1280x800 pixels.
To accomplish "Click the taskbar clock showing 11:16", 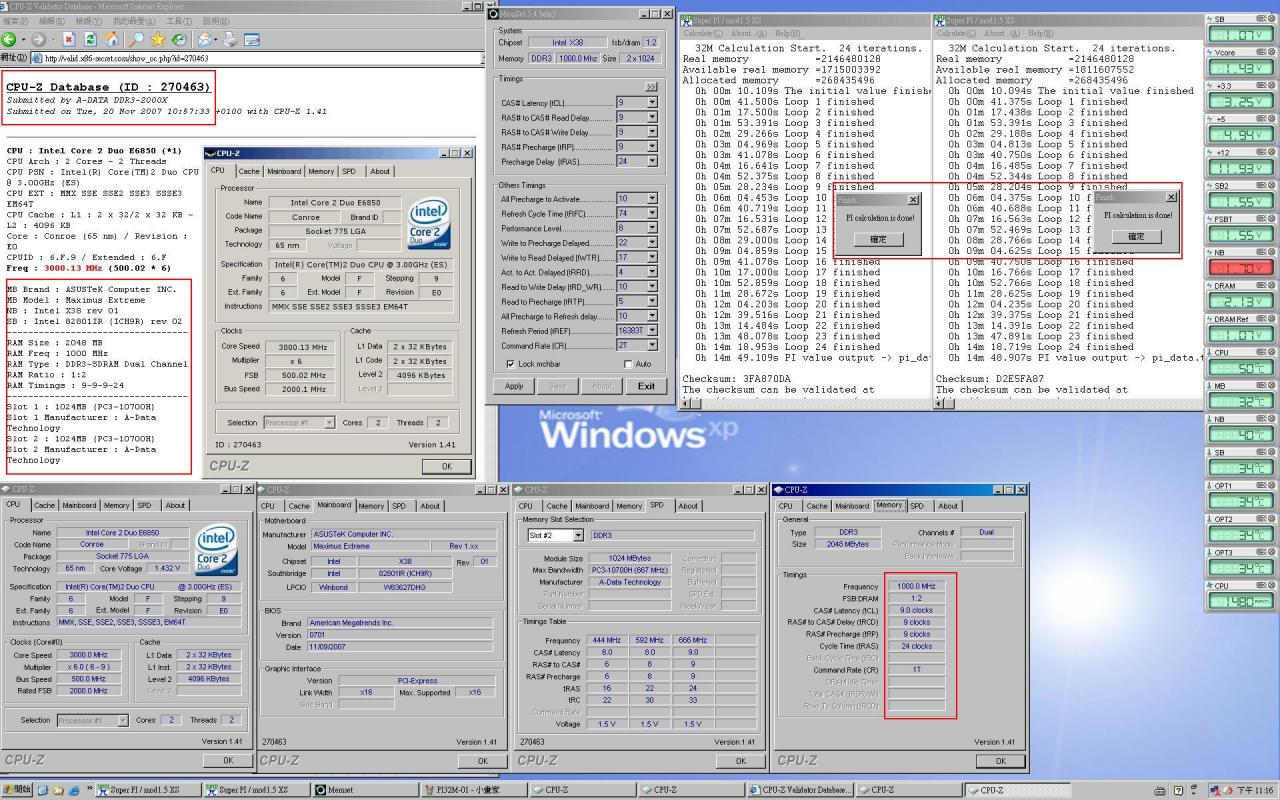I will (1255, 790).
